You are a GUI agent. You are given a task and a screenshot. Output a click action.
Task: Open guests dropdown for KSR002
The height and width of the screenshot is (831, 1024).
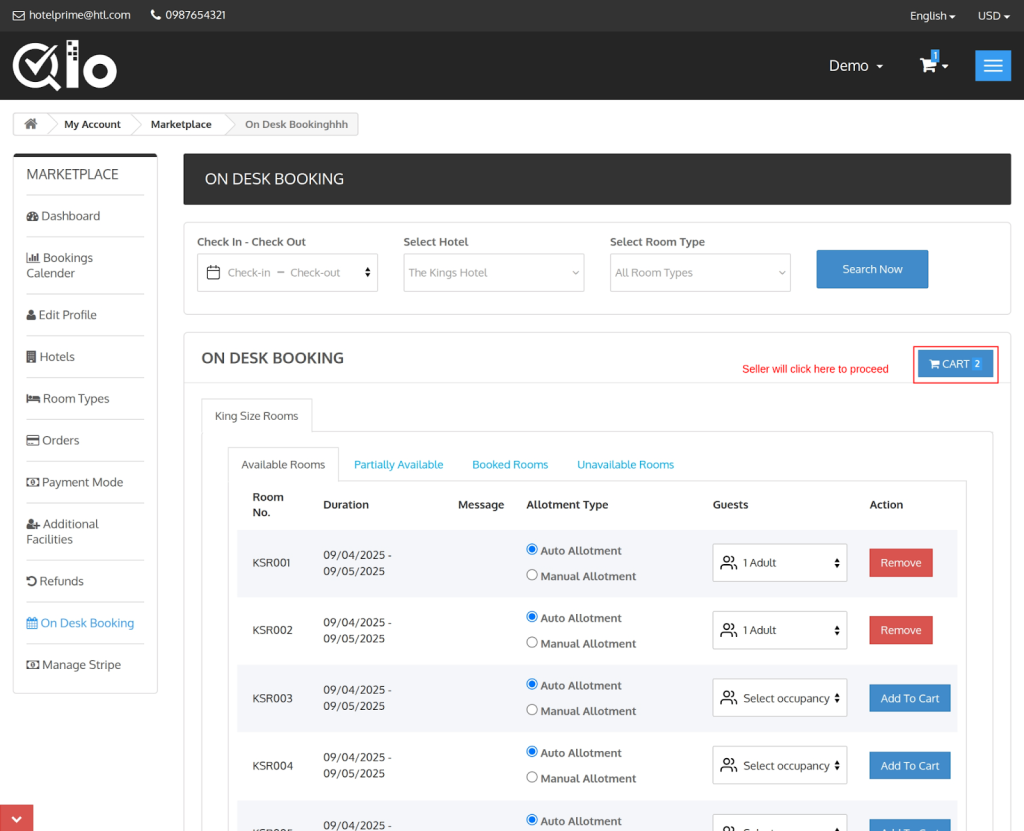[x=780, y=630]
